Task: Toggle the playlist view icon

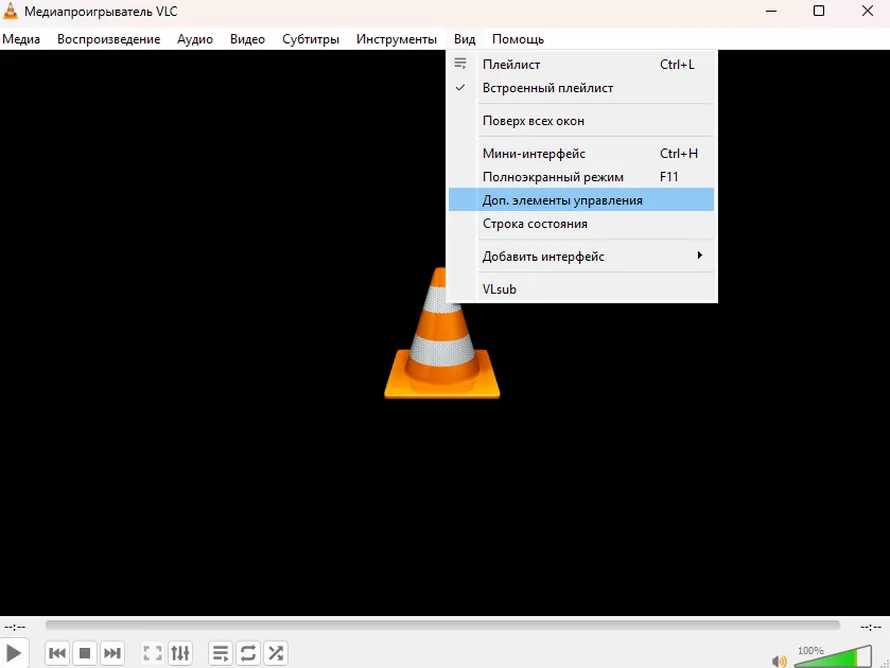Action: point(221,653)
